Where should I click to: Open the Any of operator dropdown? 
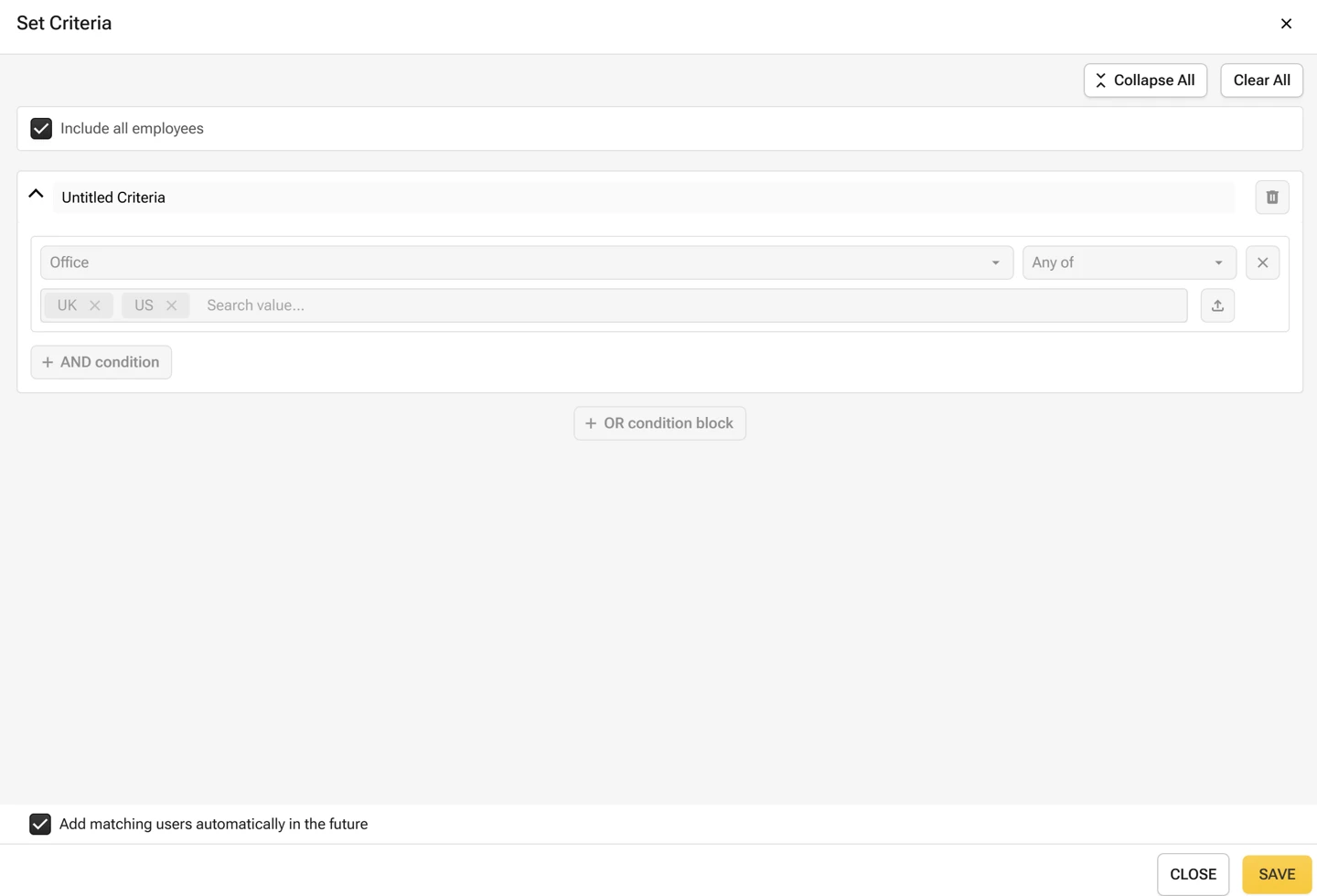[1129, 262]
